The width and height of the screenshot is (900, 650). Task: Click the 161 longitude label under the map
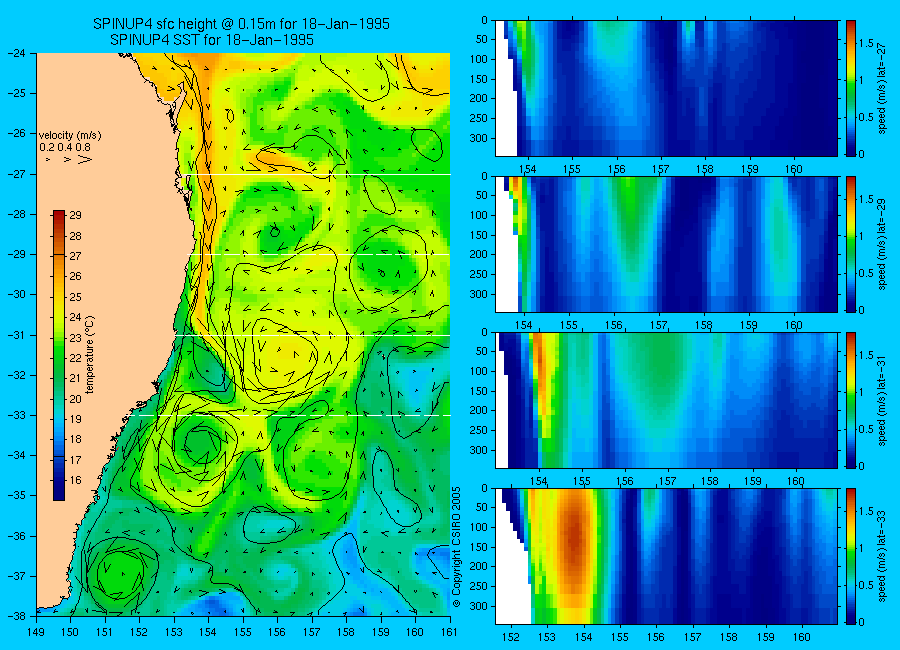449,632
